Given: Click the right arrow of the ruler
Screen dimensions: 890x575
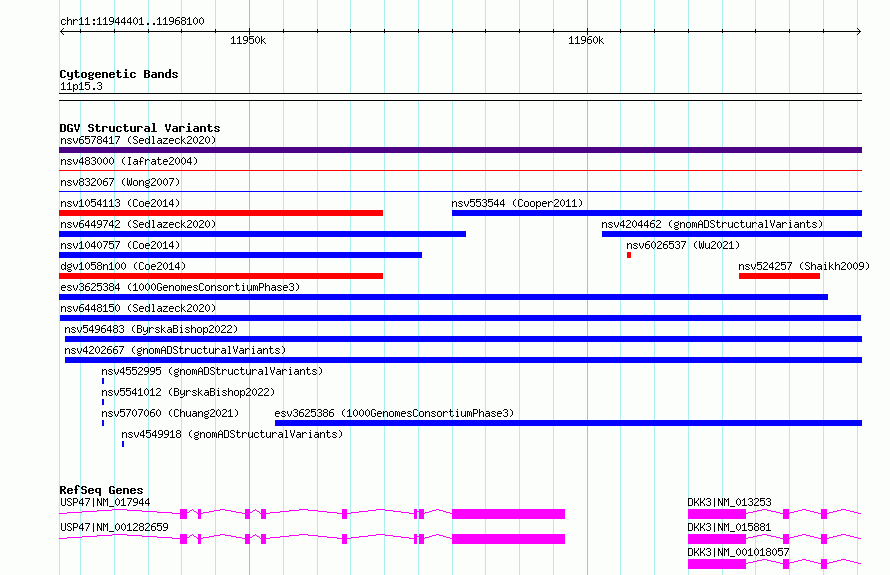Looking at the screenshot, I should 859,32.
